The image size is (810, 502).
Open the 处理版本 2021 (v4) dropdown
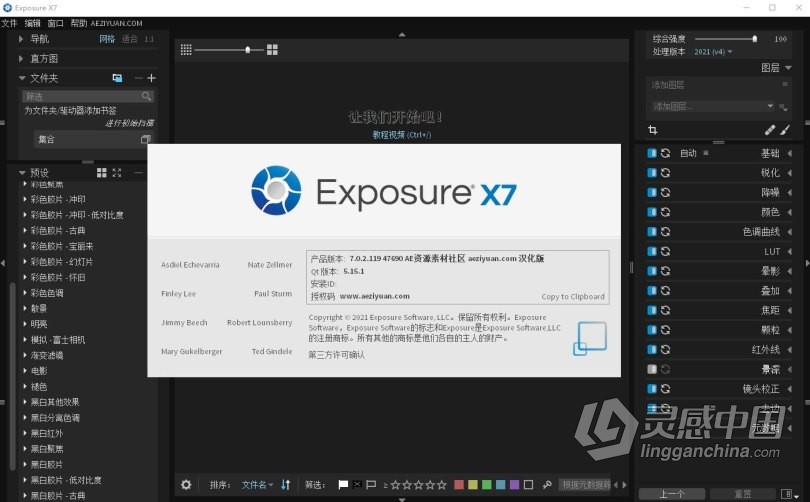[x=713, y=52]
